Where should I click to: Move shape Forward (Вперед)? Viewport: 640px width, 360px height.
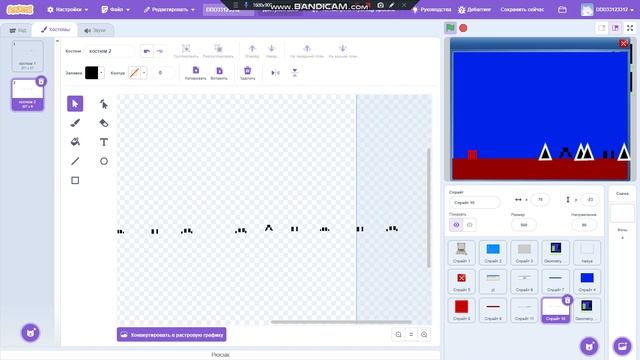[252, 51]
